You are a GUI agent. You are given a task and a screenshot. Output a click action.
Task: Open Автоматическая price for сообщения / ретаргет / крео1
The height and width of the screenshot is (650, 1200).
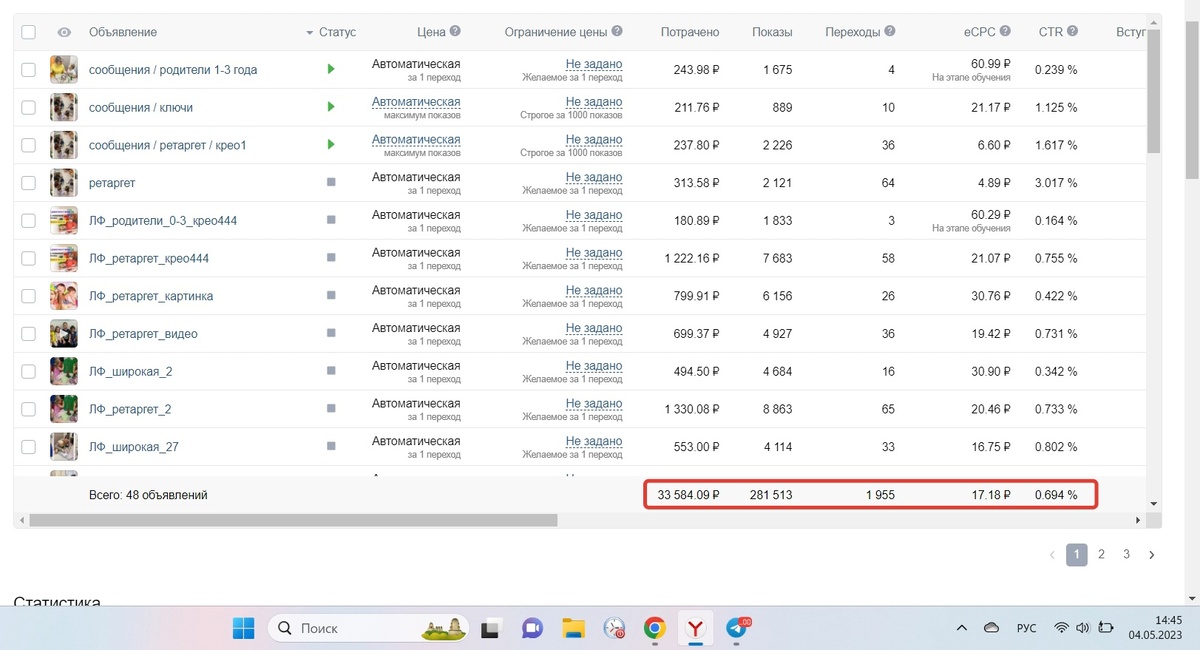pyautogui.click(x=416, y=139)
